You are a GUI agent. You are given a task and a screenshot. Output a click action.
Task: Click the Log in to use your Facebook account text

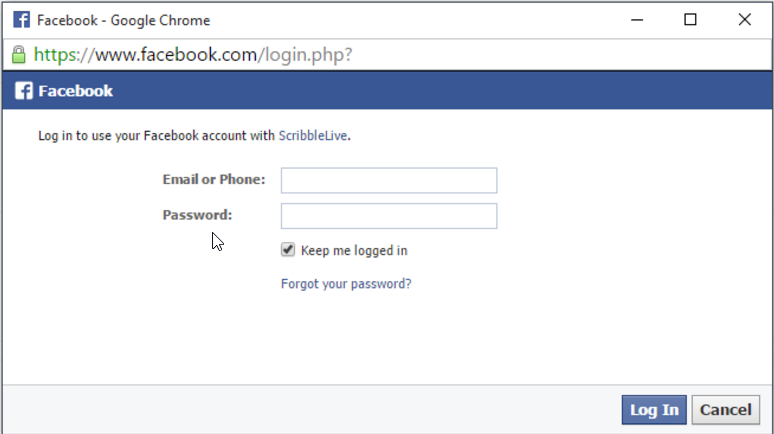(156, 136)
